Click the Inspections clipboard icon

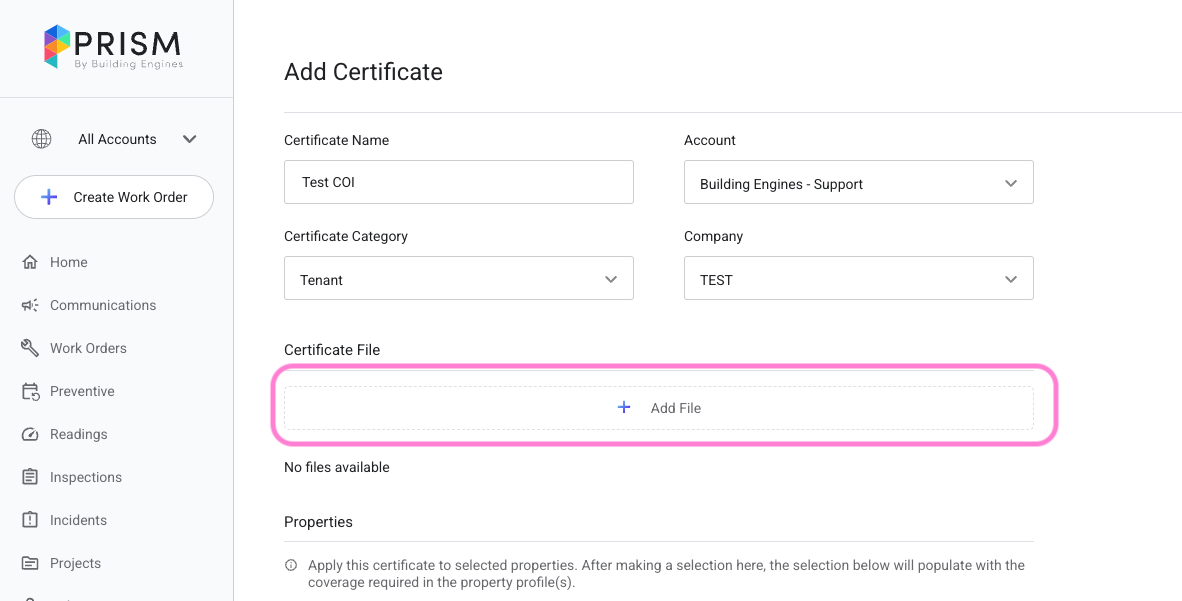click(x=30, y=477)
